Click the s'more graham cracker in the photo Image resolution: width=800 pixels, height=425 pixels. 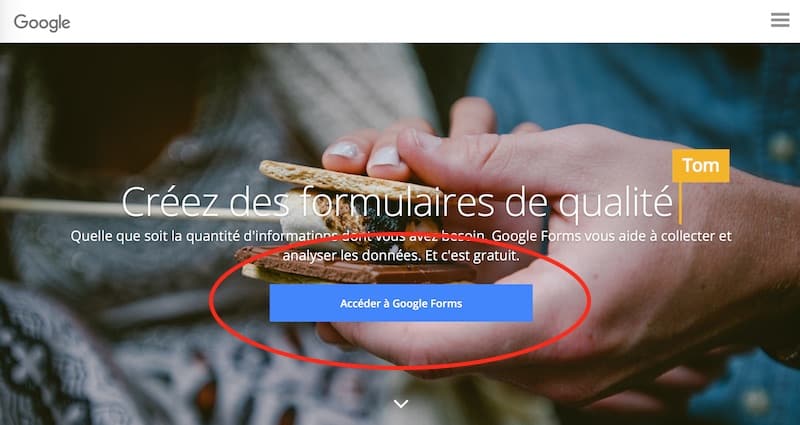(x=347, y=180)
